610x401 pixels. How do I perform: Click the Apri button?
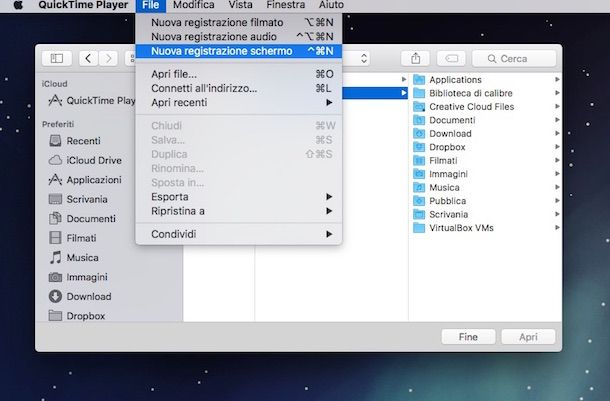click(x=528, y=337)
